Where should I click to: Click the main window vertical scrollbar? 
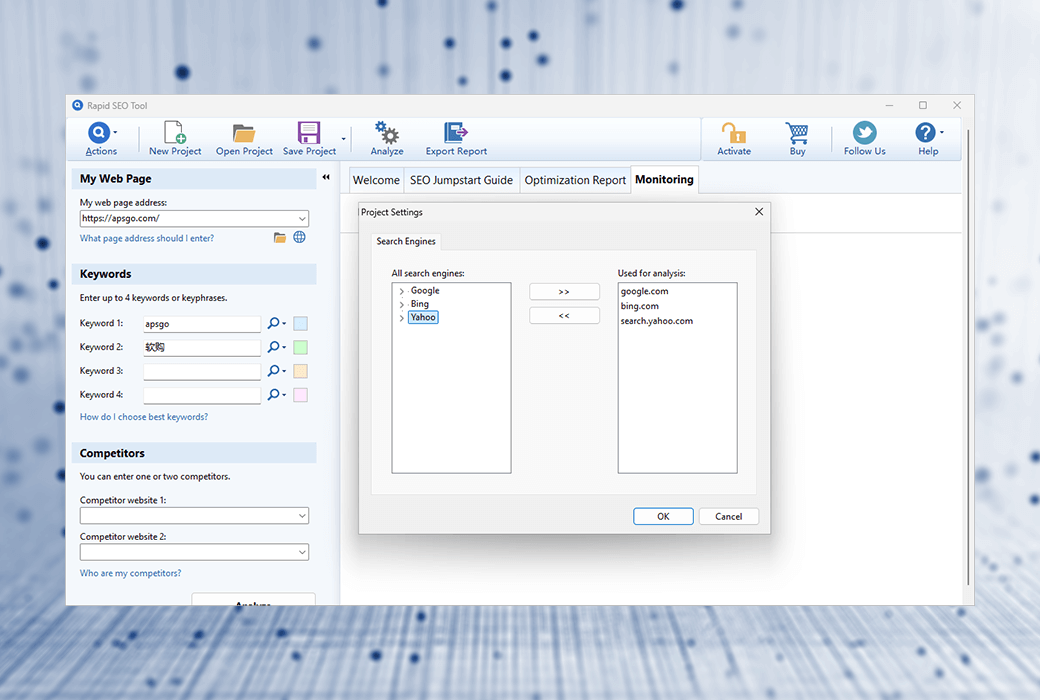(x=968, y=358)
